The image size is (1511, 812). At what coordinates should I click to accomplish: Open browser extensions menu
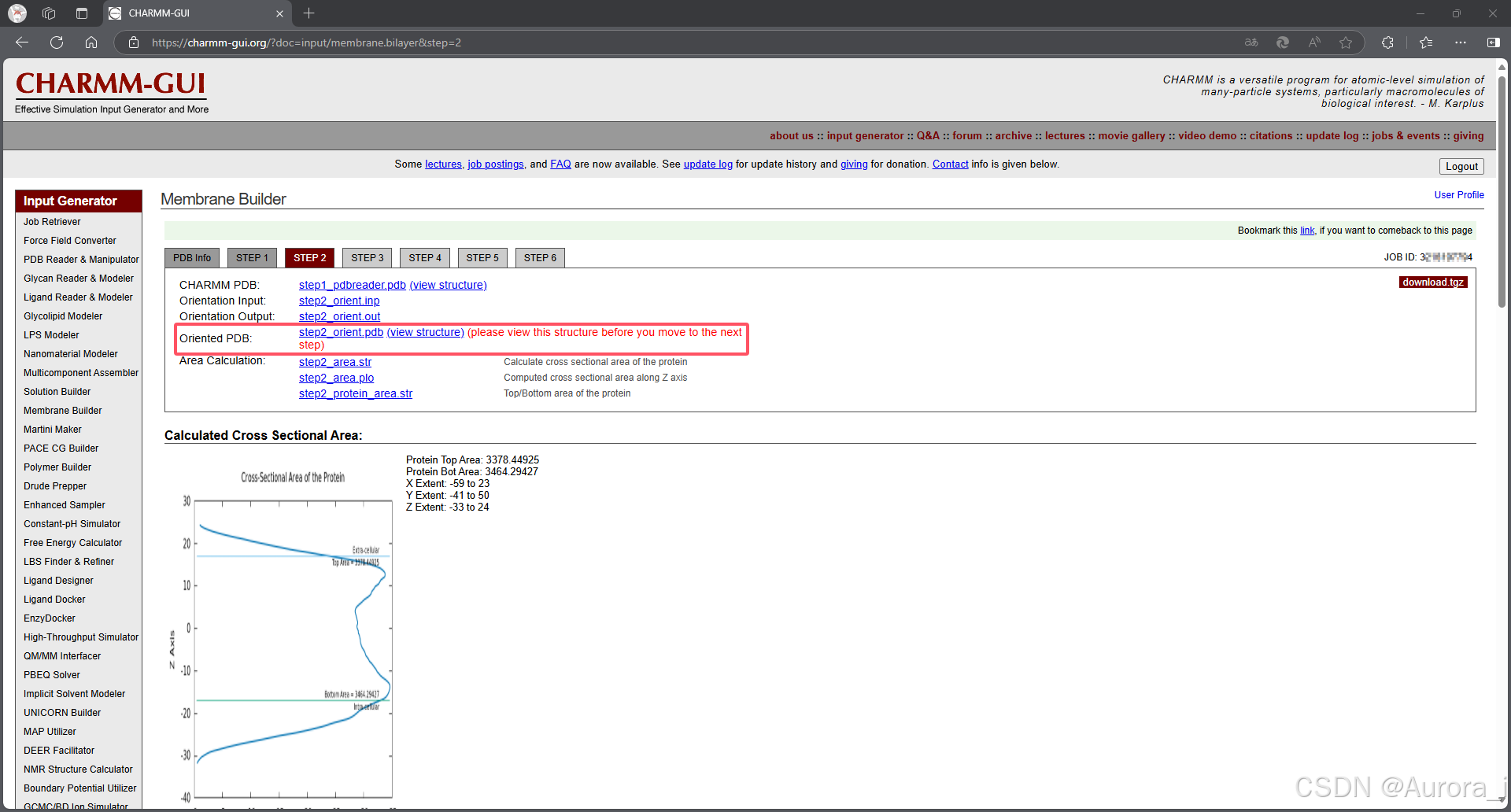pos(1387,42)
